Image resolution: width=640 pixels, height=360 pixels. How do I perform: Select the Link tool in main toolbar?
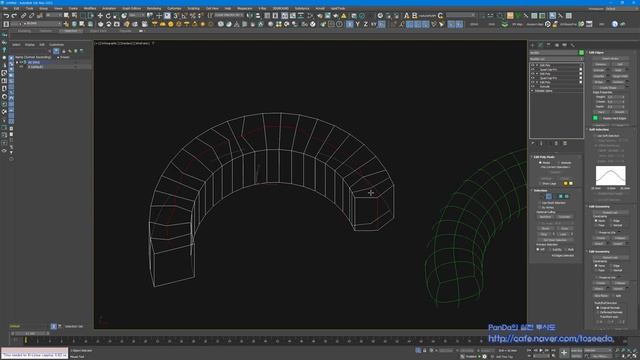point(23,16)
